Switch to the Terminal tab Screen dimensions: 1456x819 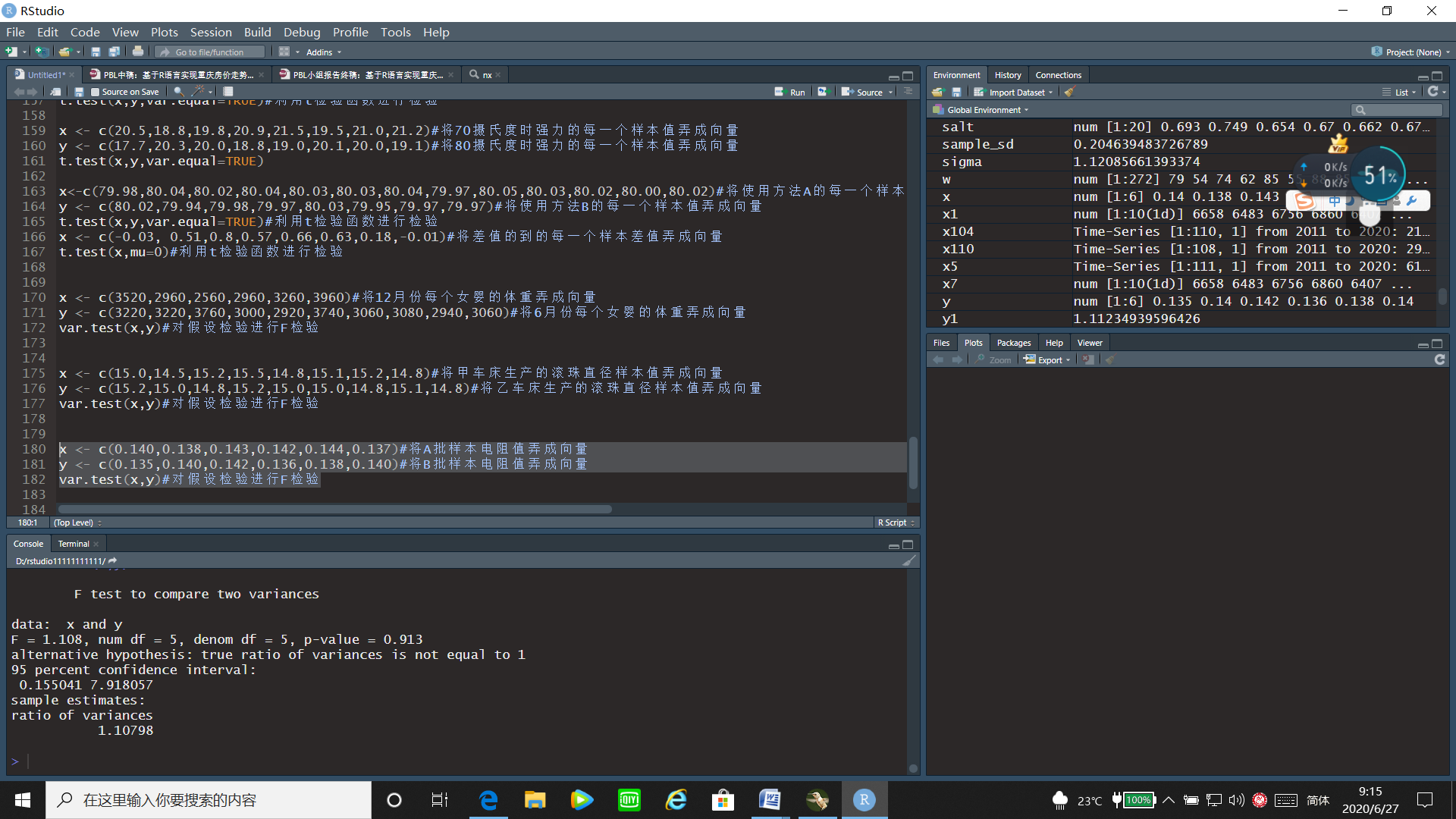[74, 543]
